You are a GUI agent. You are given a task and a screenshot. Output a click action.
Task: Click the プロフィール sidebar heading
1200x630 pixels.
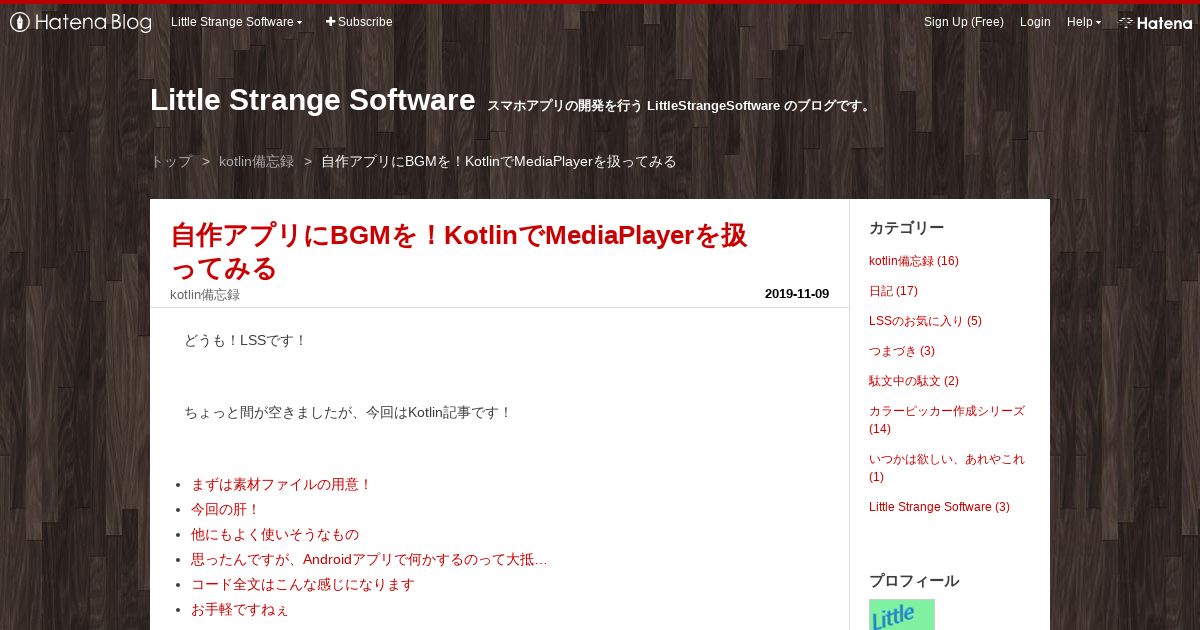pyautogui.click(x=914, y=581)
